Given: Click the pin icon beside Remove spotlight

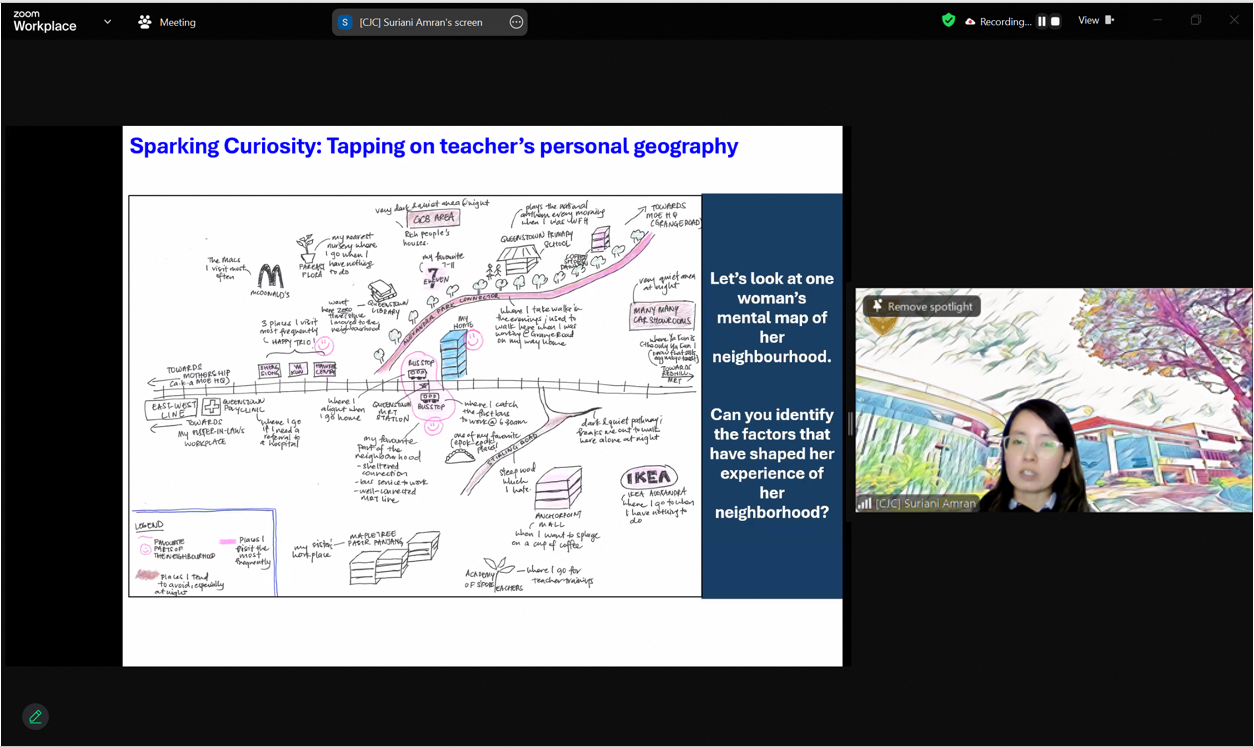Looking at the screenshot, I should [x=877, y=306].
